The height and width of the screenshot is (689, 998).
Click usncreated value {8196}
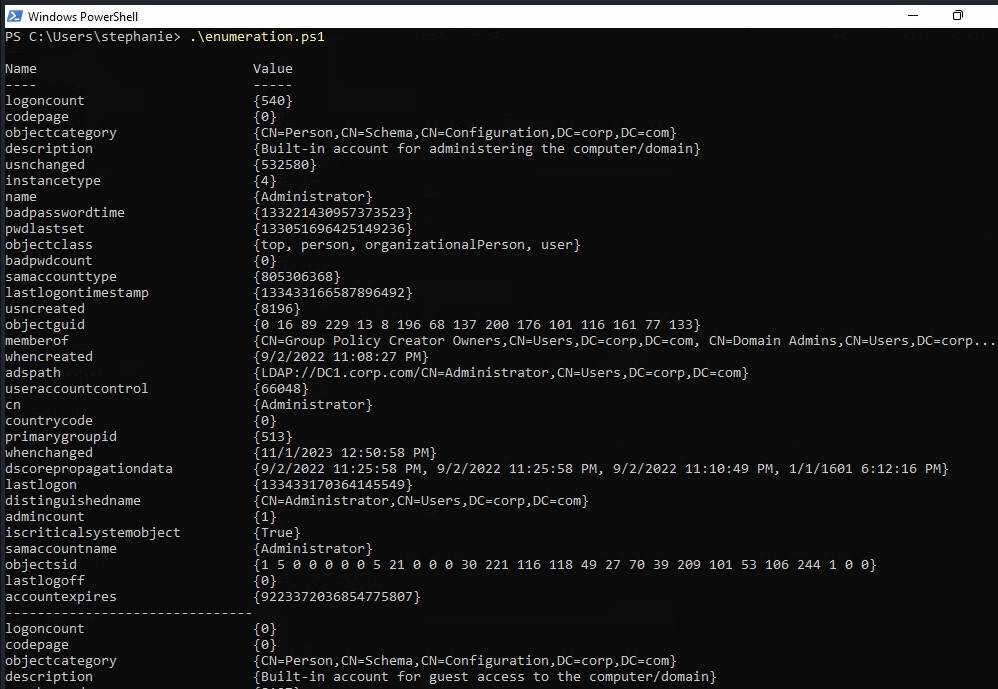pyautogui.click(x=277, y=309)
